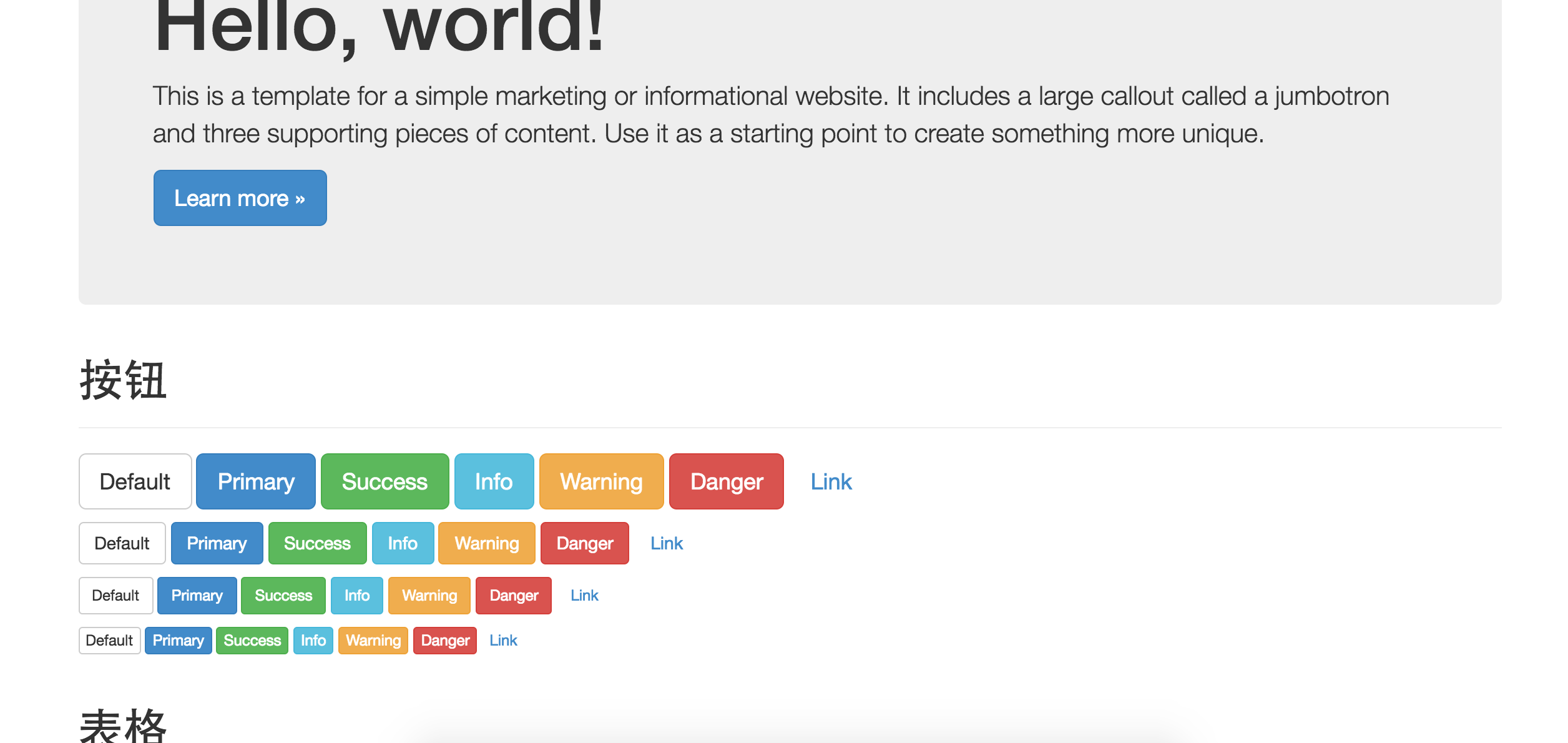Click the smallest Link in bottom row

tap(503, 640)
